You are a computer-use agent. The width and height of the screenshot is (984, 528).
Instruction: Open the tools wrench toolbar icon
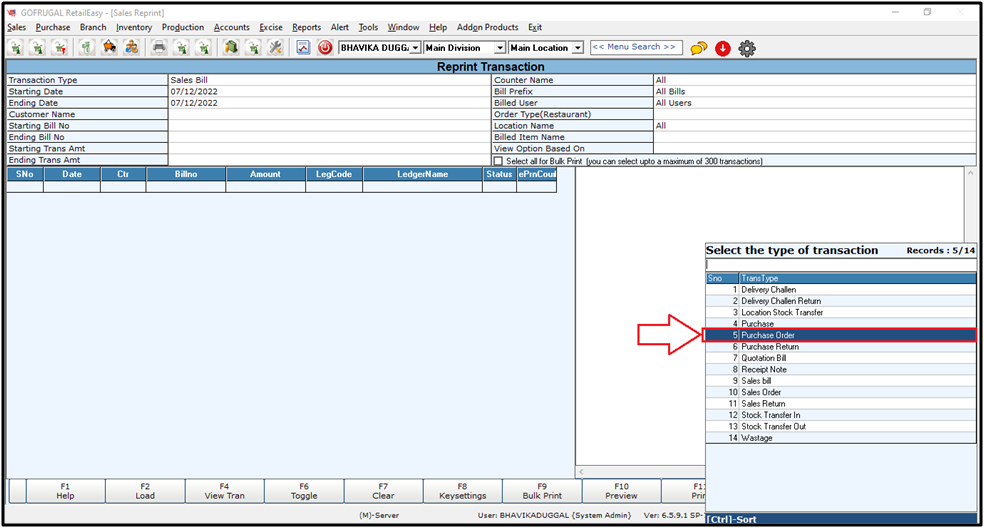(275, 48)
